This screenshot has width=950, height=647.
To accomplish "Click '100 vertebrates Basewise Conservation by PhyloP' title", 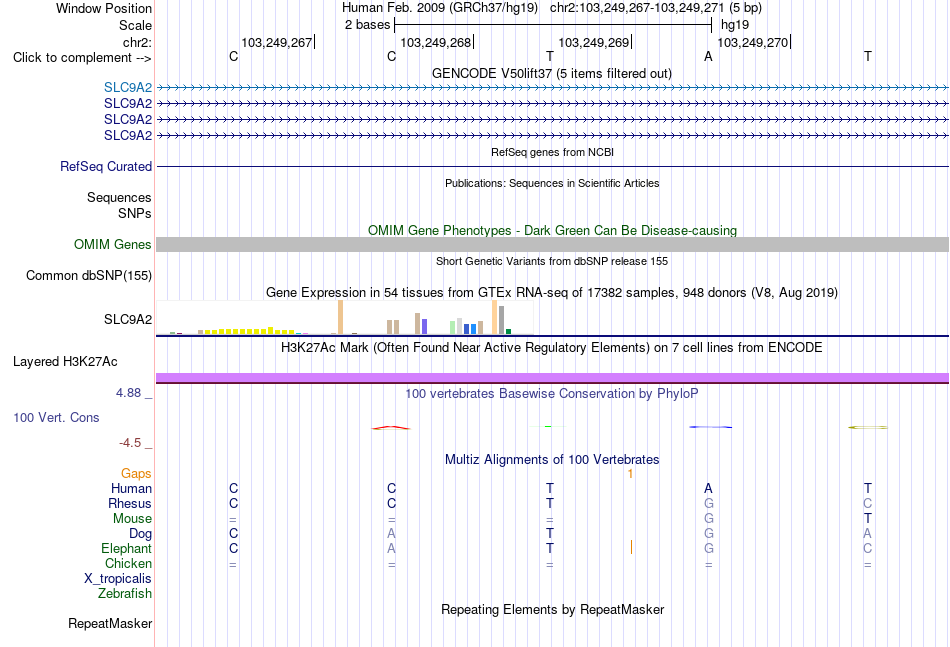I will 552,394.
